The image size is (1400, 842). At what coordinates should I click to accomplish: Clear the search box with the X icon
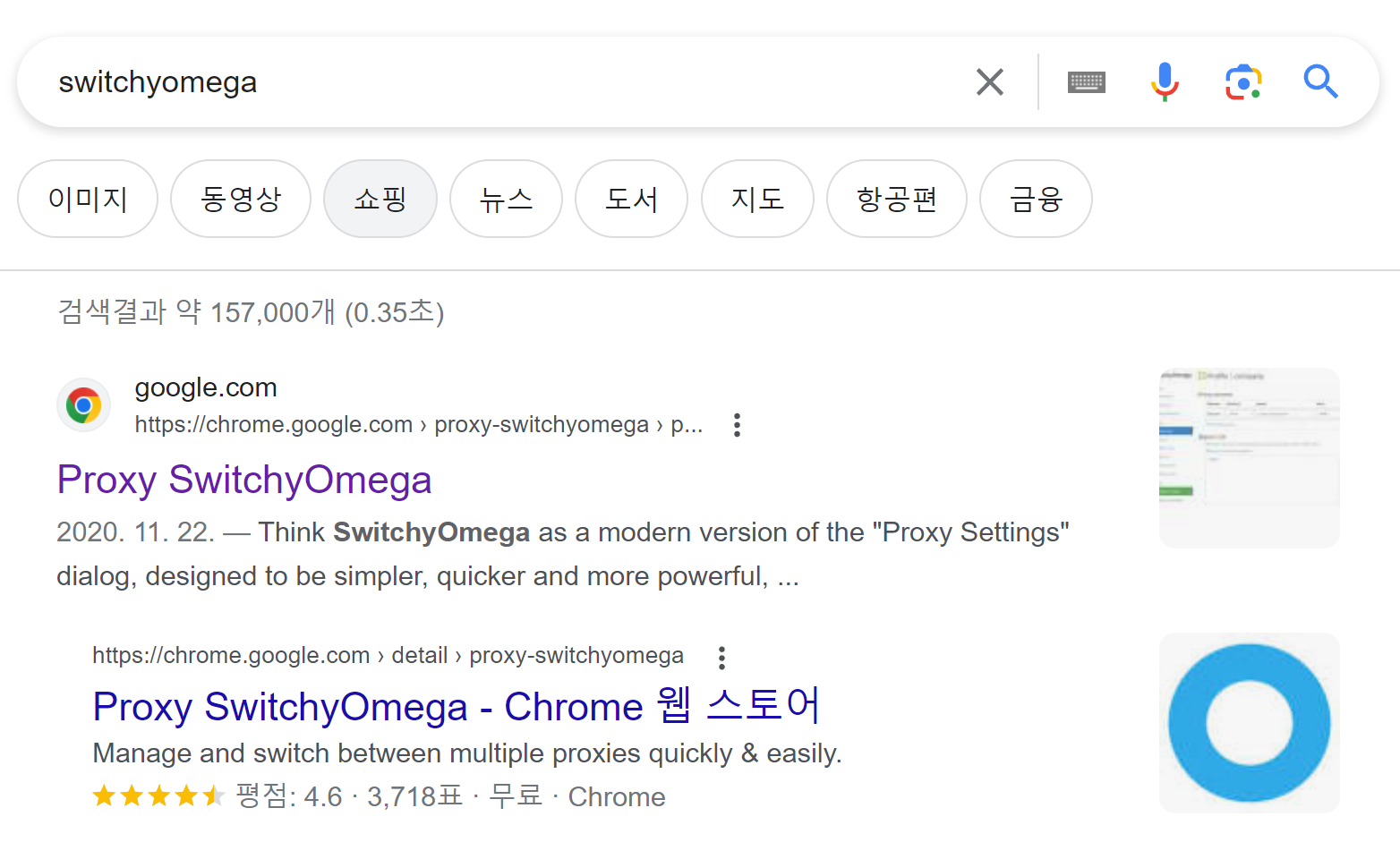989,82
